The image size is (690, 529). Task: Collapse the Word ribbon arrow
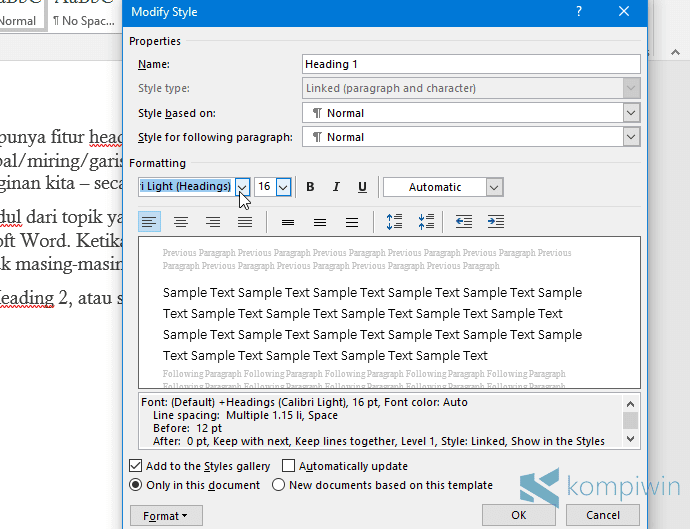(x=675, y=52)
